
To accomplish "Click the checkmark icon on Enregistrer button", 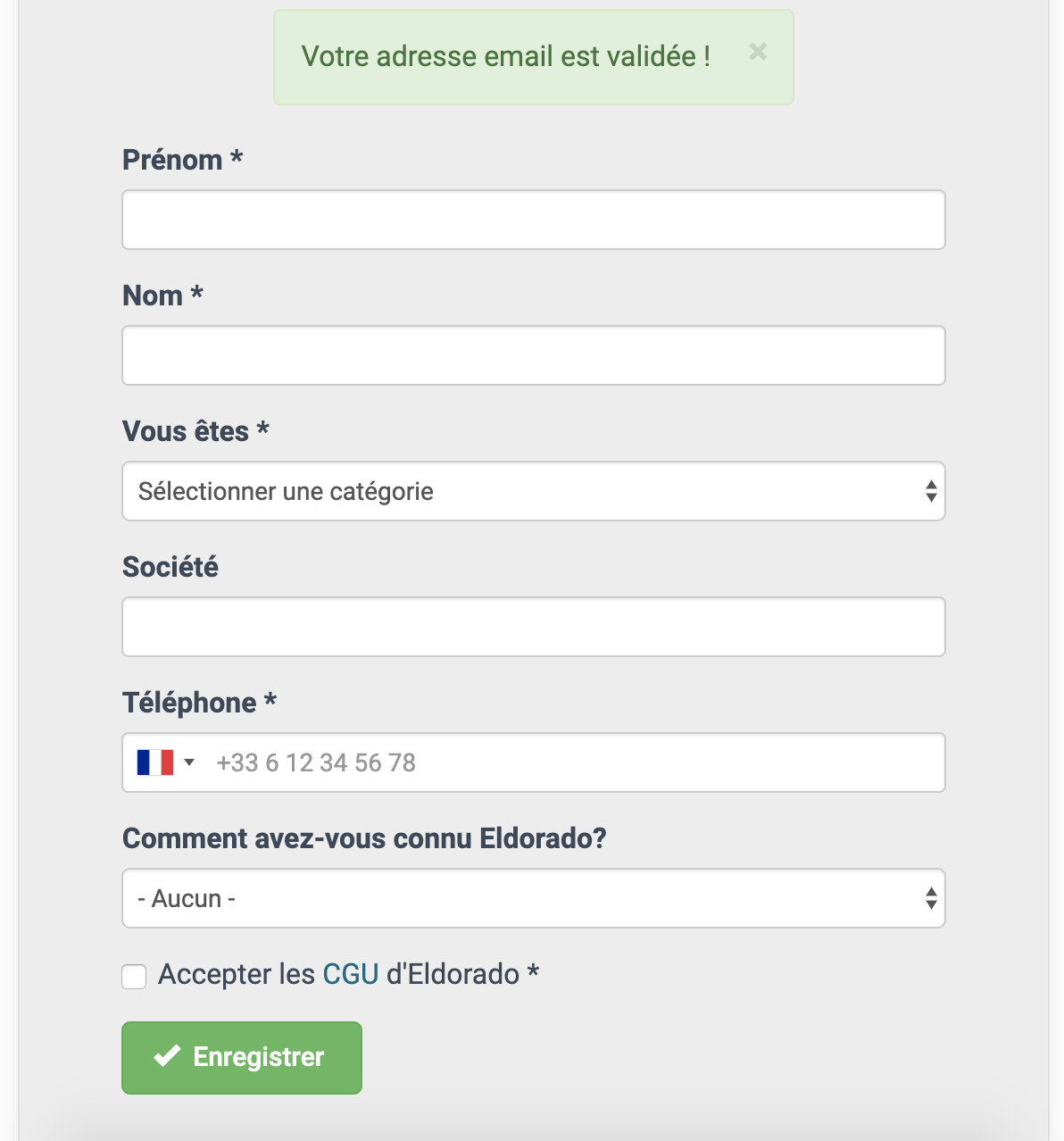I will point(167,1056).
